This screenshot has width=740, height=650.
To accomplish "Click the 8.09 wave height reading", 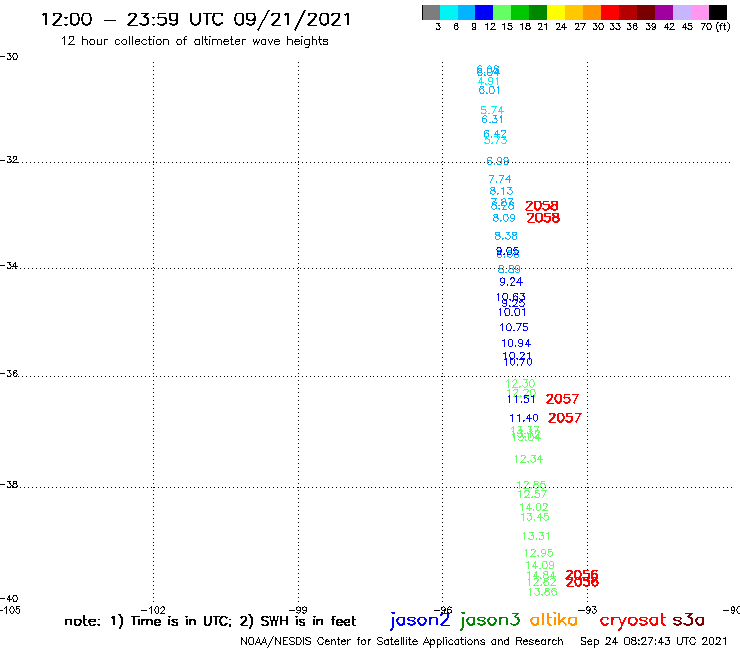I will 504,218.
